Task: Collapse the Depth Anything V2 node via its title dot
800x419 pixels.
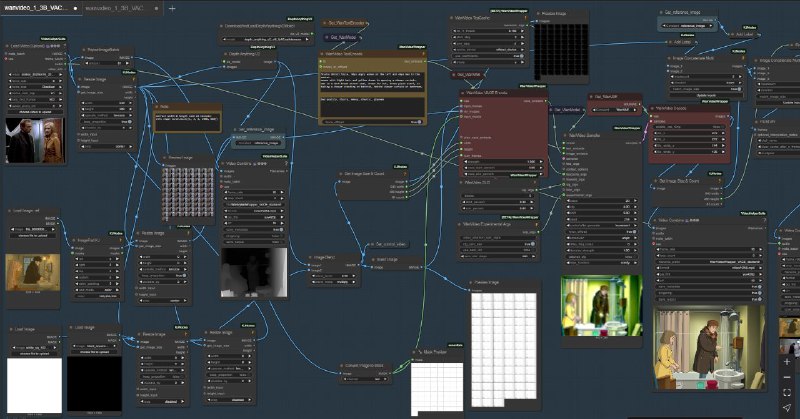Action: coord(226,54)
